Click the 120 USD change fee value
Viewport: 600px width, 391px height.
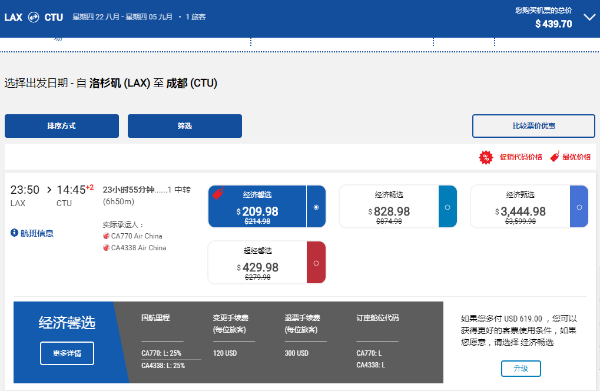(225, 353)
